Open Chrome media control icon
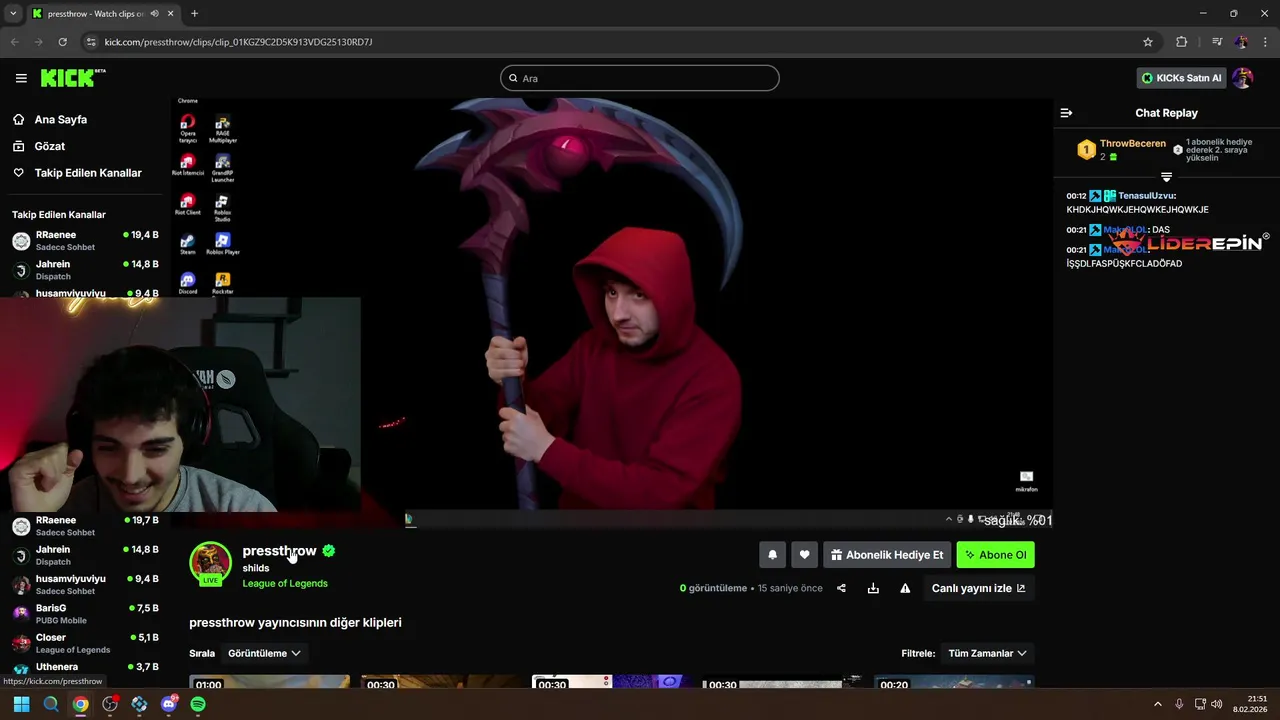The image size is (1280, 720). coord(1217,42)
